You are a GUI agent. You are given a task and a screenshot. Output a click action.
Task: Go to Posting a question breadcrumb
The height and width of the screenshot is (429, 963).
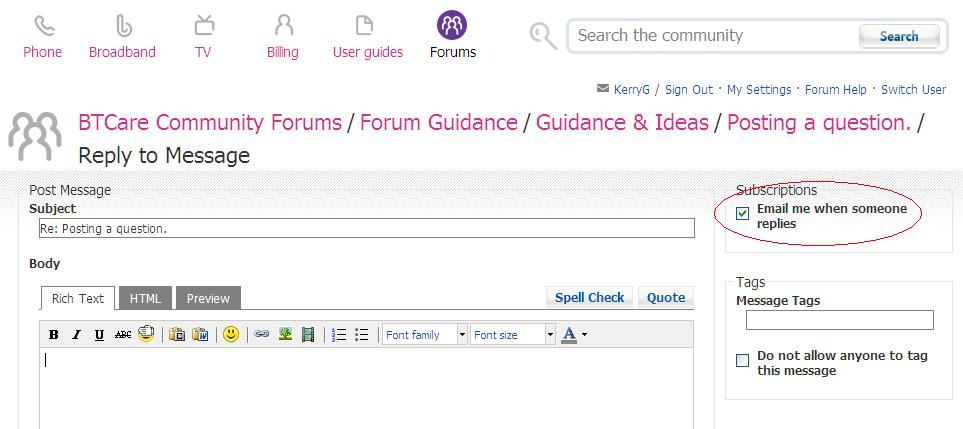(x=819, y=123)
